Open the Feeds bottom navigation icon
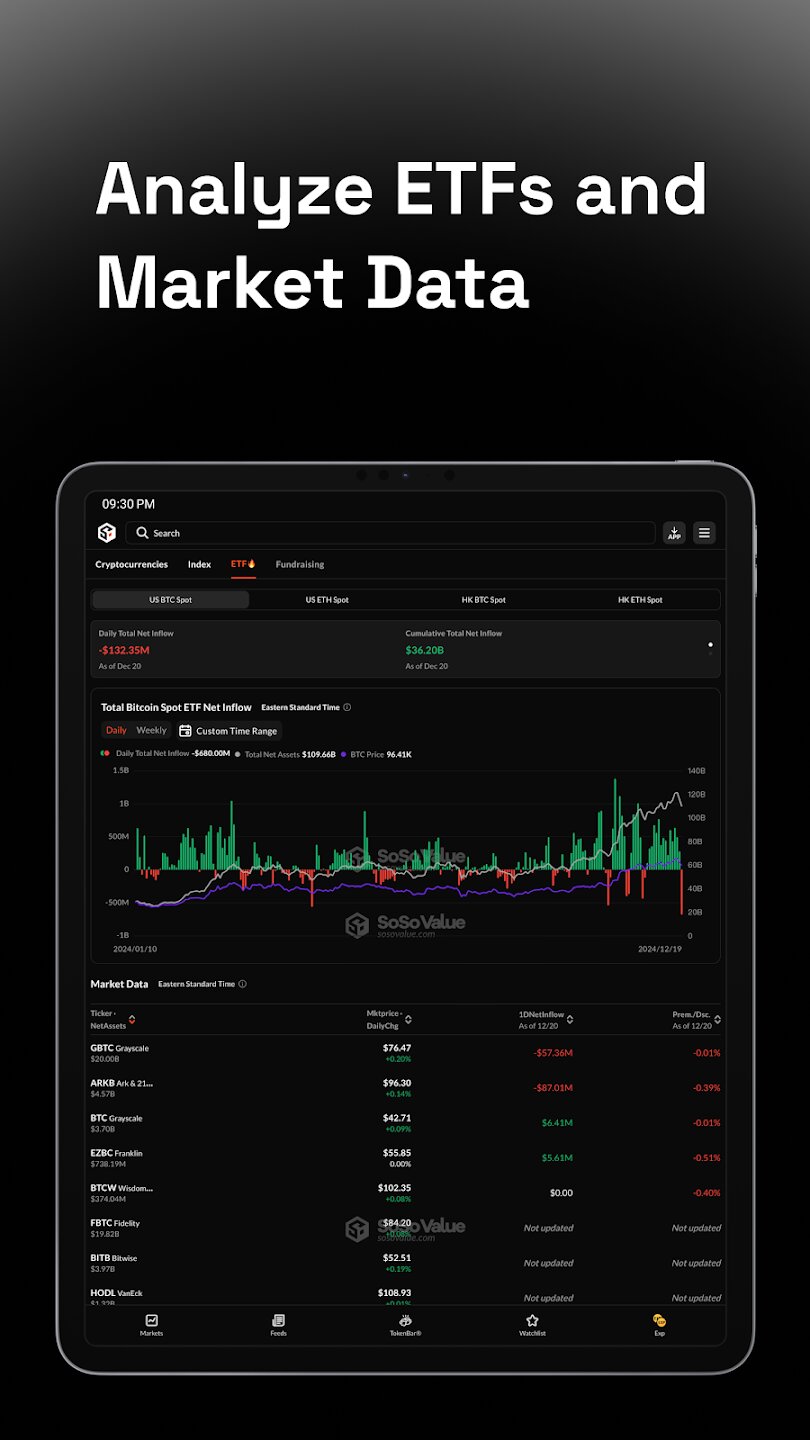The image size is (810, 1440). (x=278, y=1321)
